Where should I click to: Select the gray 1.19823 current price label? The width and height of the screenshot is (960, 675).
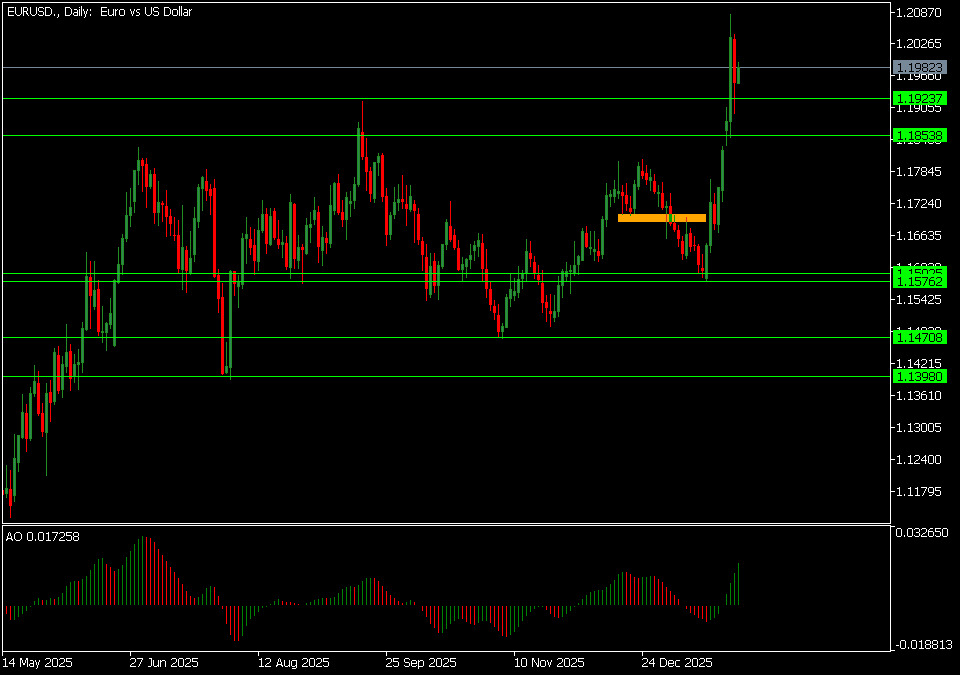[919, 67]
